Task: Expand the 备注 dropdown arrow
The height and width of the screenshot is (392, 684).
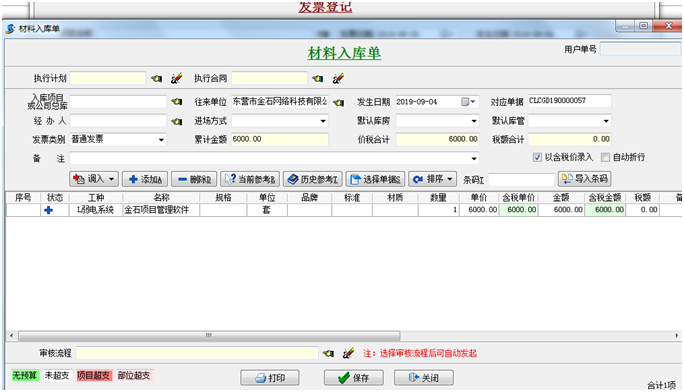Action: [x=474, y=158]
